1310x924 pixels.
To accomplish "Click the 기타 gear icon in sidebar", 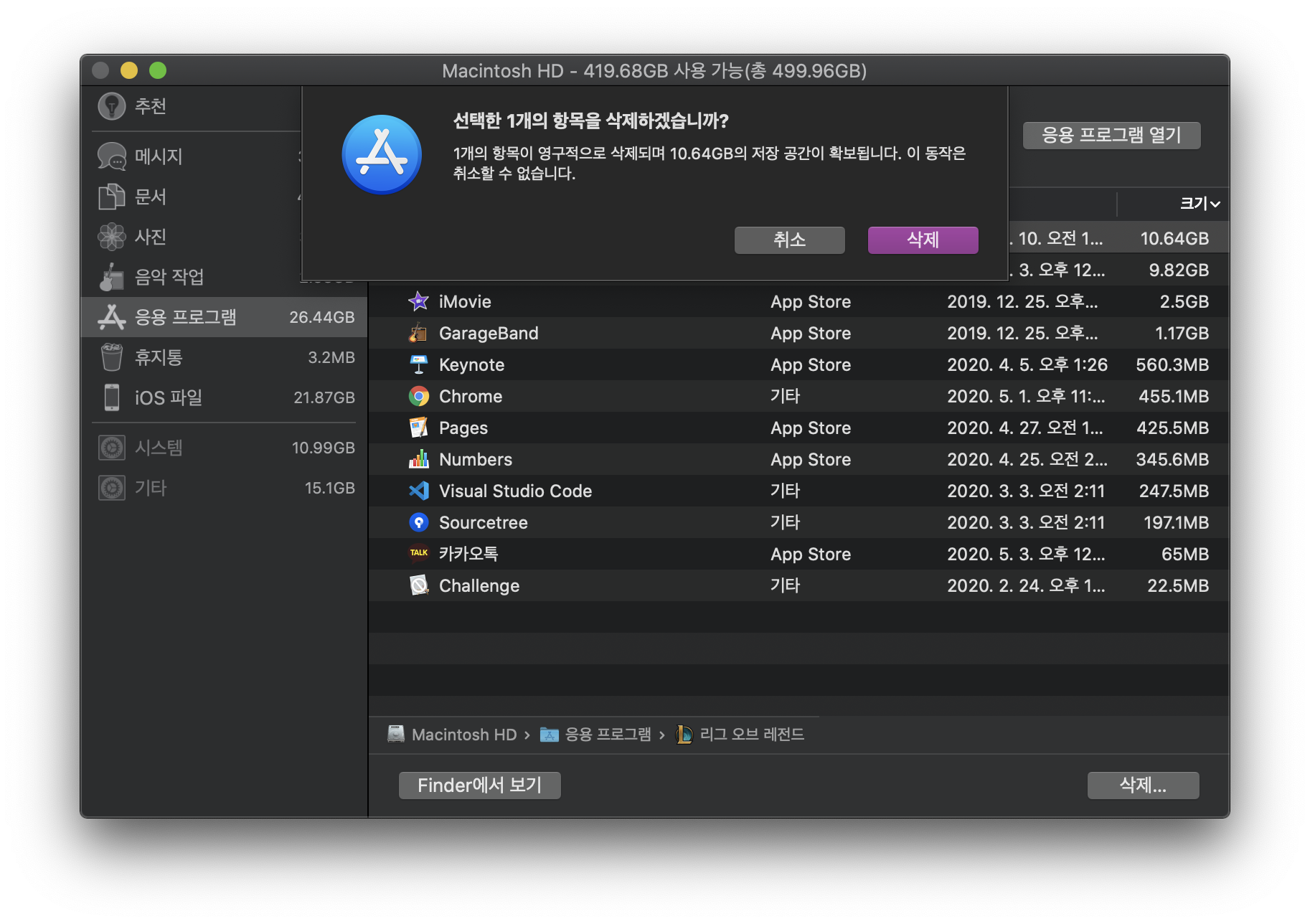I will [112, 488].
